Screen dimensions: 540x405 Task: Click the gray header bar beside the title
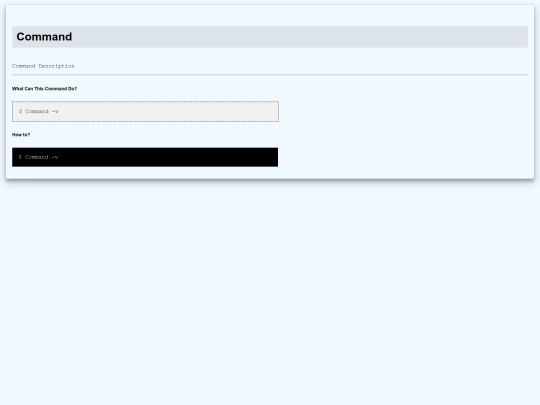coord(300,37)
